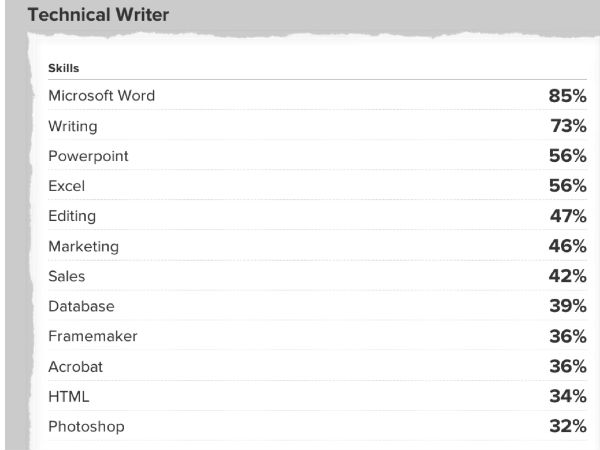Select the HTML skill label
Image resolution: width=600 pixels, height=450 pixels.
click(x=68, y=396)
